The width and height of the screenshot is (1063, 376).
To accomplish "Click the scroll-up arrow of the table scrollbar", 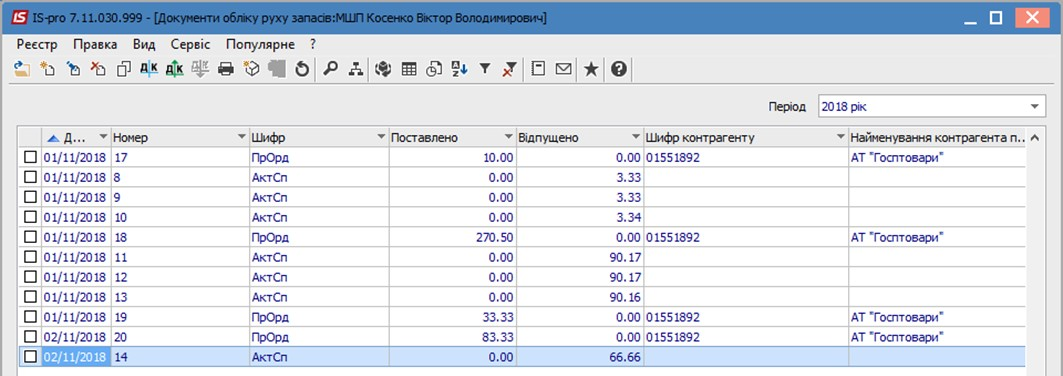I will point(1034,138).
